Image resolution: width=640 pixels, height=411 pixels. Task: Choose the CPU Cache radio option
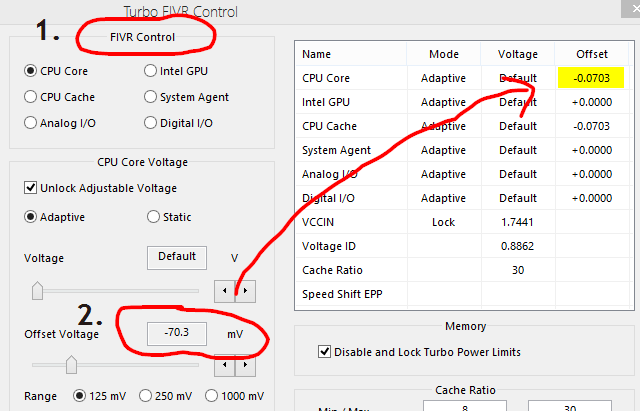click(31, 97)
